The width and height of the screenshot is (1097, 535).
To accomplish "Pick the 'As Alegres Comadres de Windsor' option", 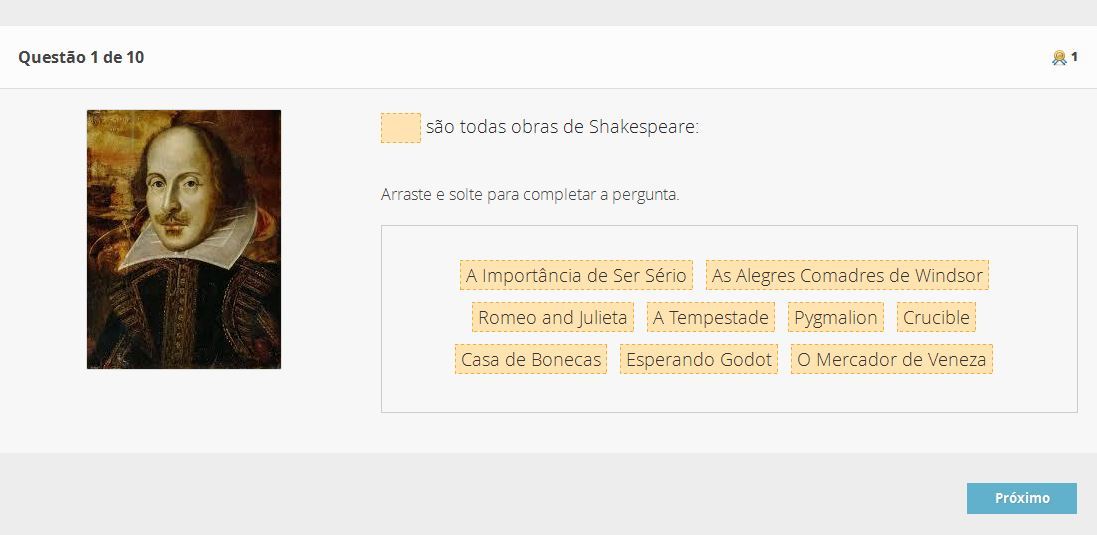I will click(847, 275).
